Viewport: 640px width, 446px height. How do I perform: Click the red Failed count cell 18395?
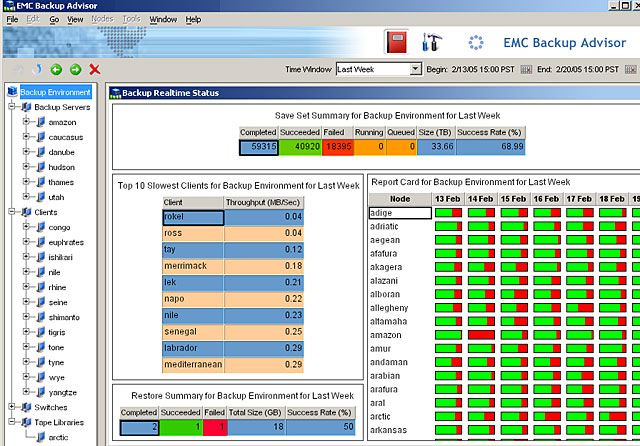pyautogui.click(x=341, y=147)
